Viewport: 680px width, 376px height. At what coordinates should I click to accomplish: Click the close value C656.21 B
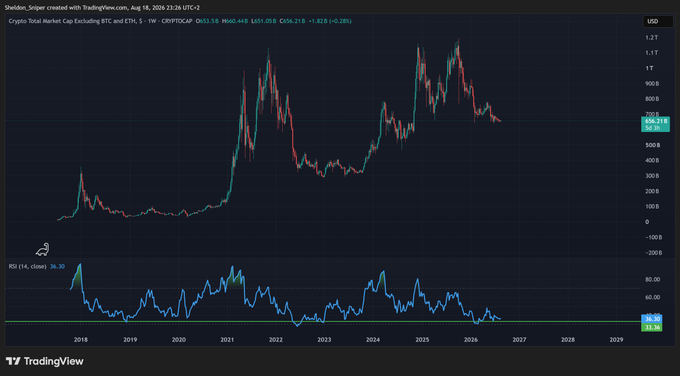click(292, 21)
